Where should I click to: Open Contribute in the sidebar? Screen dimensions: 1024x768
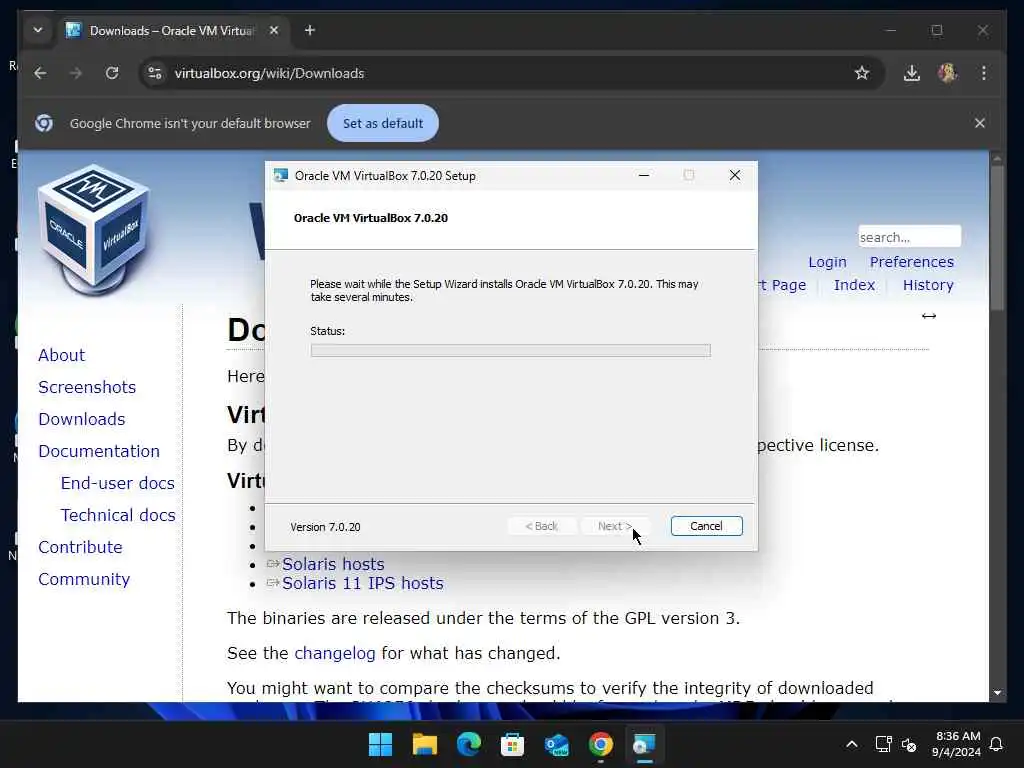(x=80, y=547)
